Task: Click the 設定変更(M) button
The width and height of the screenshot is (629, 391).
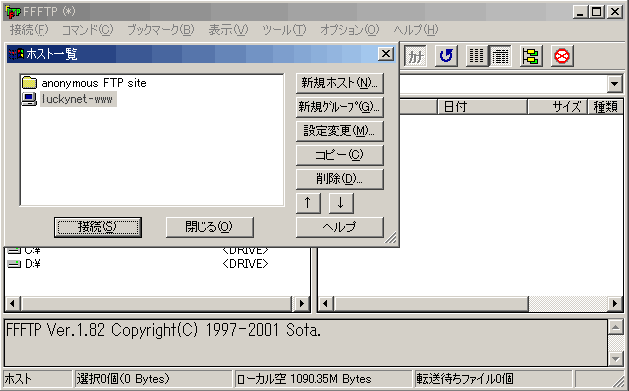Action: 339,131
